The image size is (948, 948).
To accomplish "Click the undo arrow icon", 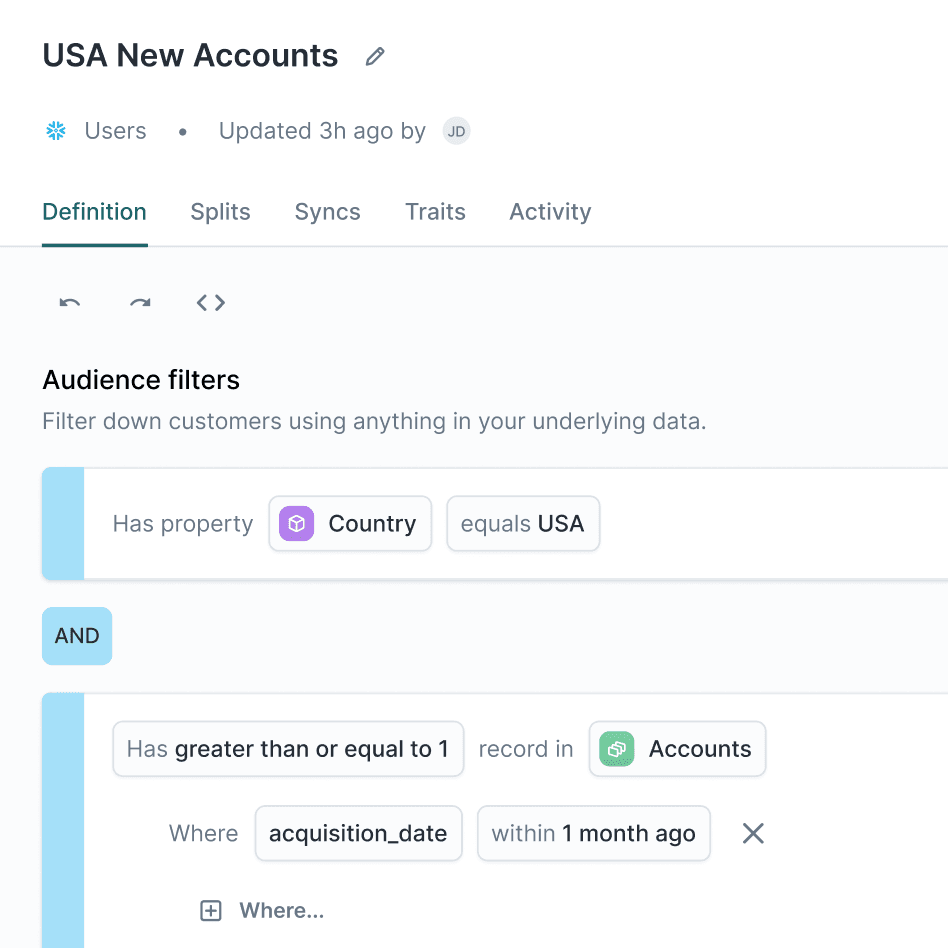I will coord(69,303).
